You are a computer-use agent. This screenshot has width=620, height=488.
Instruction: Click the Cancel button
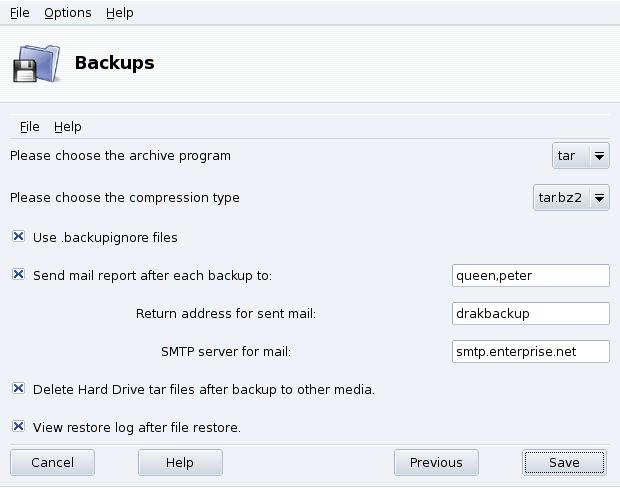[53, 462]
